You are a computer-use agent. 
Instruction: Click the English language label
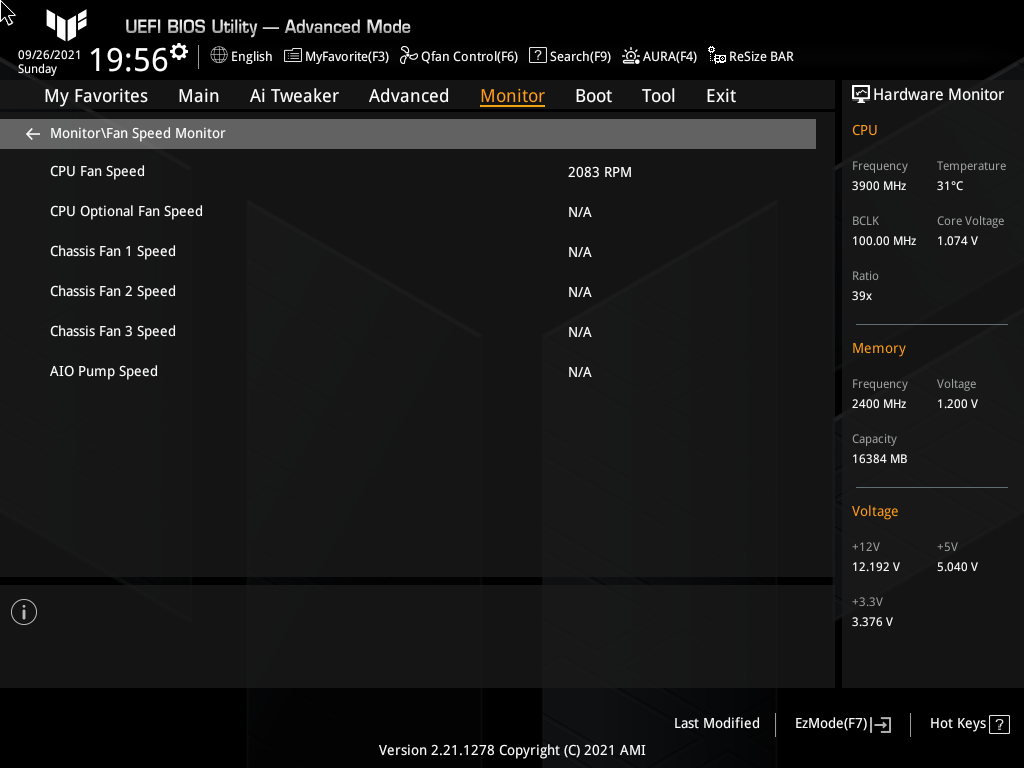[x=249, y=56]
